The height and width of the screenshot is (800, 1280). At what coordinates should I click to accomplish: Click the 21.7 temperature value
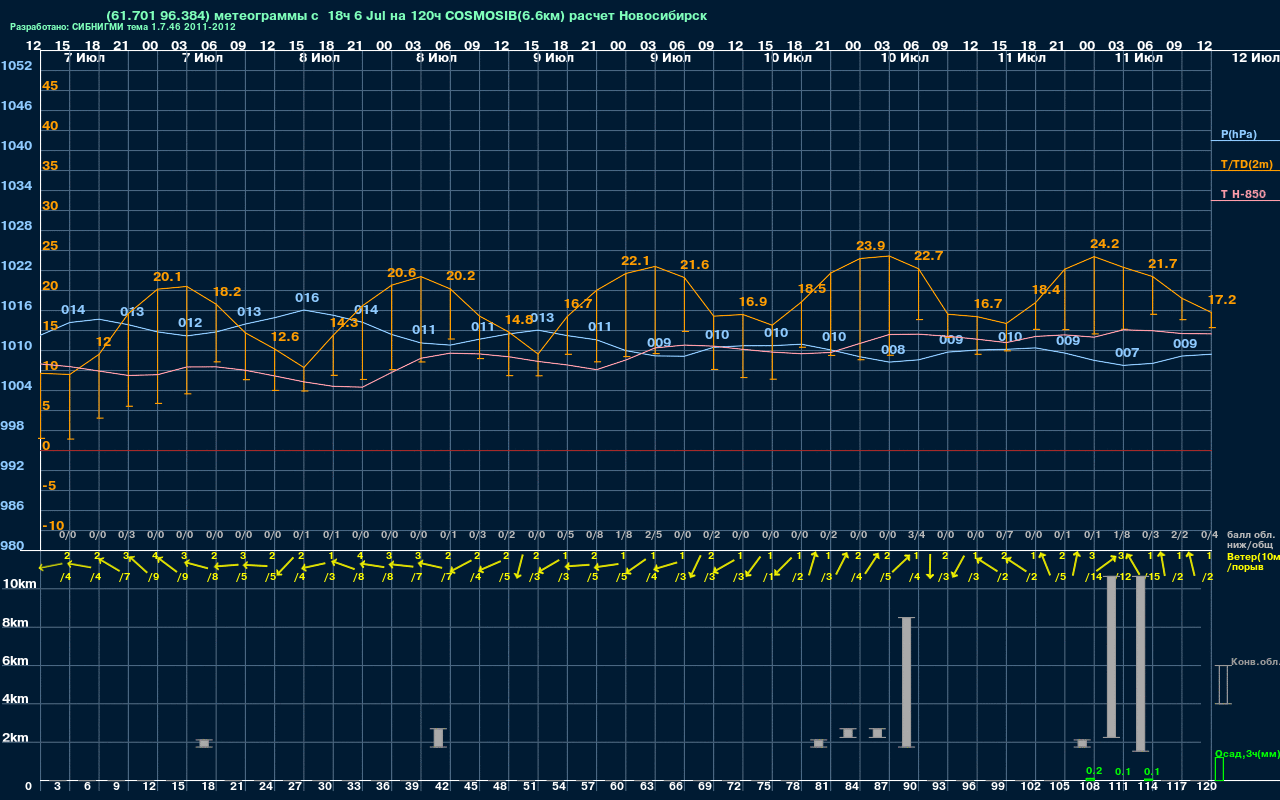(1162, 264)
